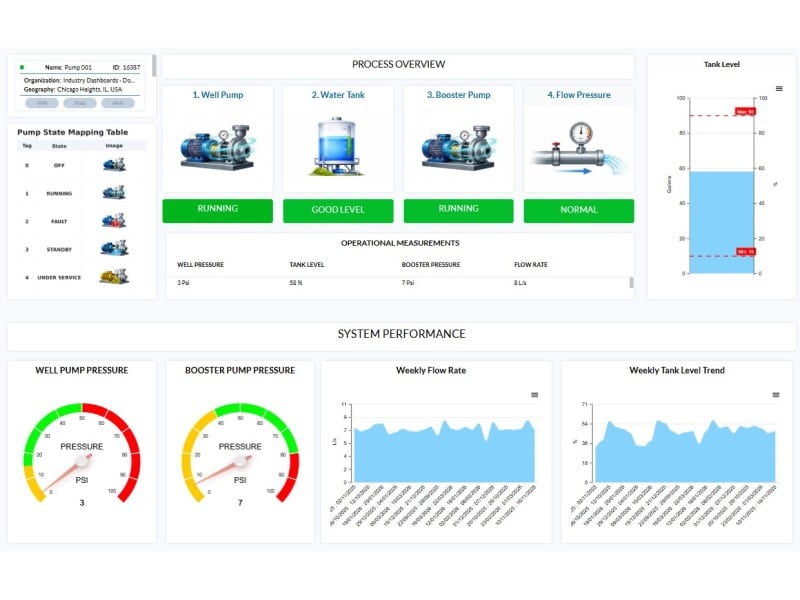Screen dimensions: 800x600
Task: Select the UNDER SERVICE yellow pump icon
Action: 114,276
